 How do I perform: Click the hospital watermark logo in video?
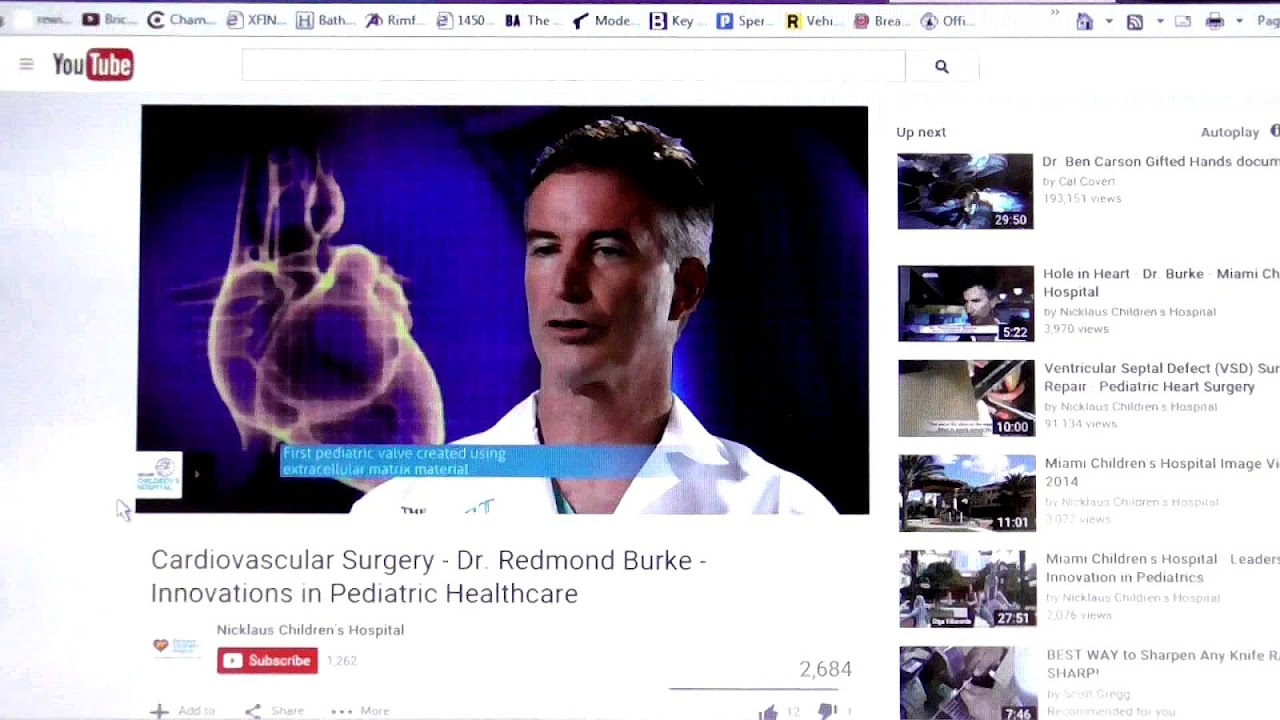click(x=159, y=474)
